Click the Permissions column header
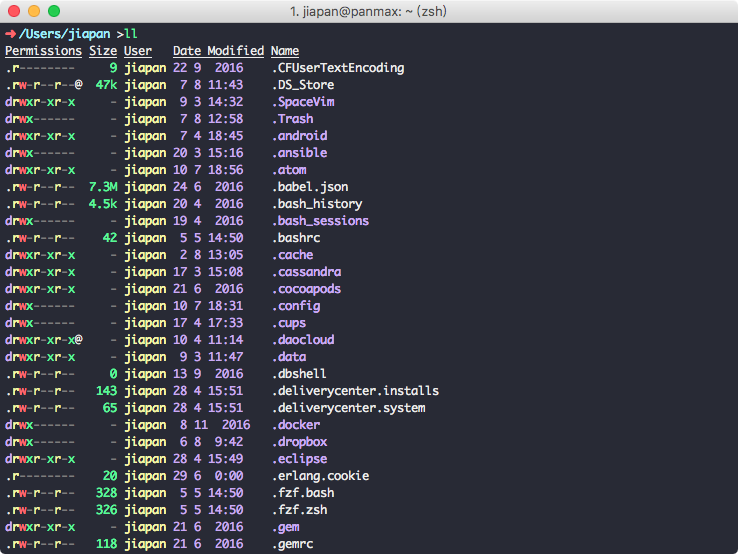The width and height of the screenshot is (738, 554). click(43, 51)
